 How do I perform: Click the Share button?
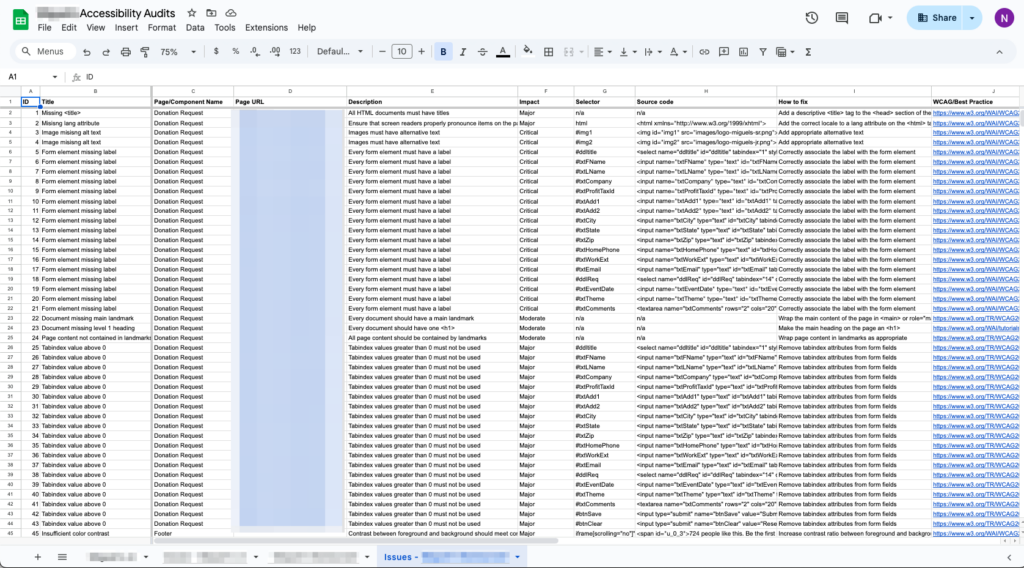coord(936,18)
